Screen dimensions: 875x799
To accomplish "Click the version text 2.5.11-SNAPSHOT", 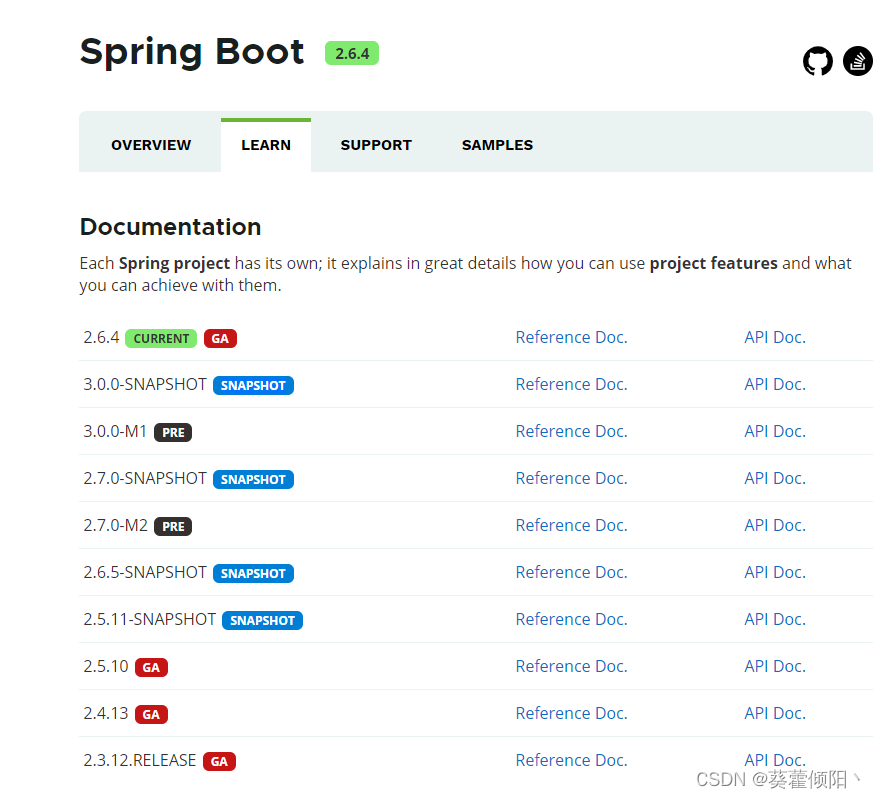I will point(150,619).
